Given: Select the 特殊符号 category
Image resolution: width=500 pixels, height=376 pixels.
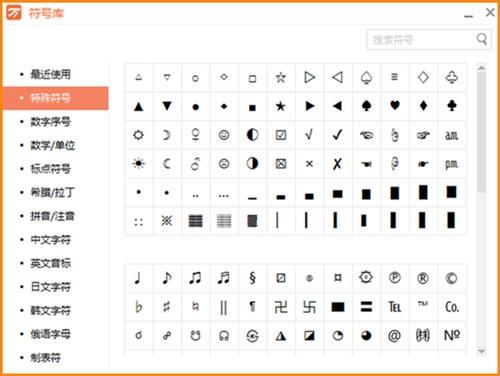Looking at the screenshot, I should [x=55, y=98].
